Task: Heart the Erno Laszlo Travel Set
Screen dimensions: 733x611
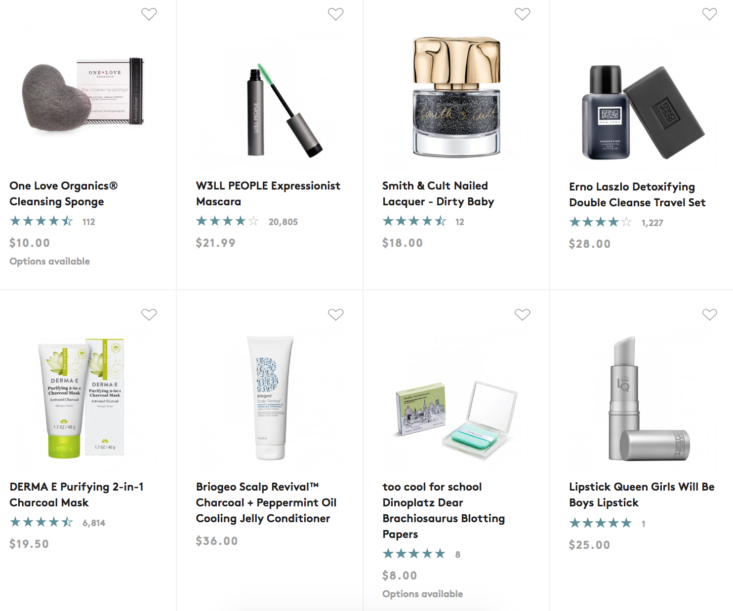Action: (x=709, y=14)
